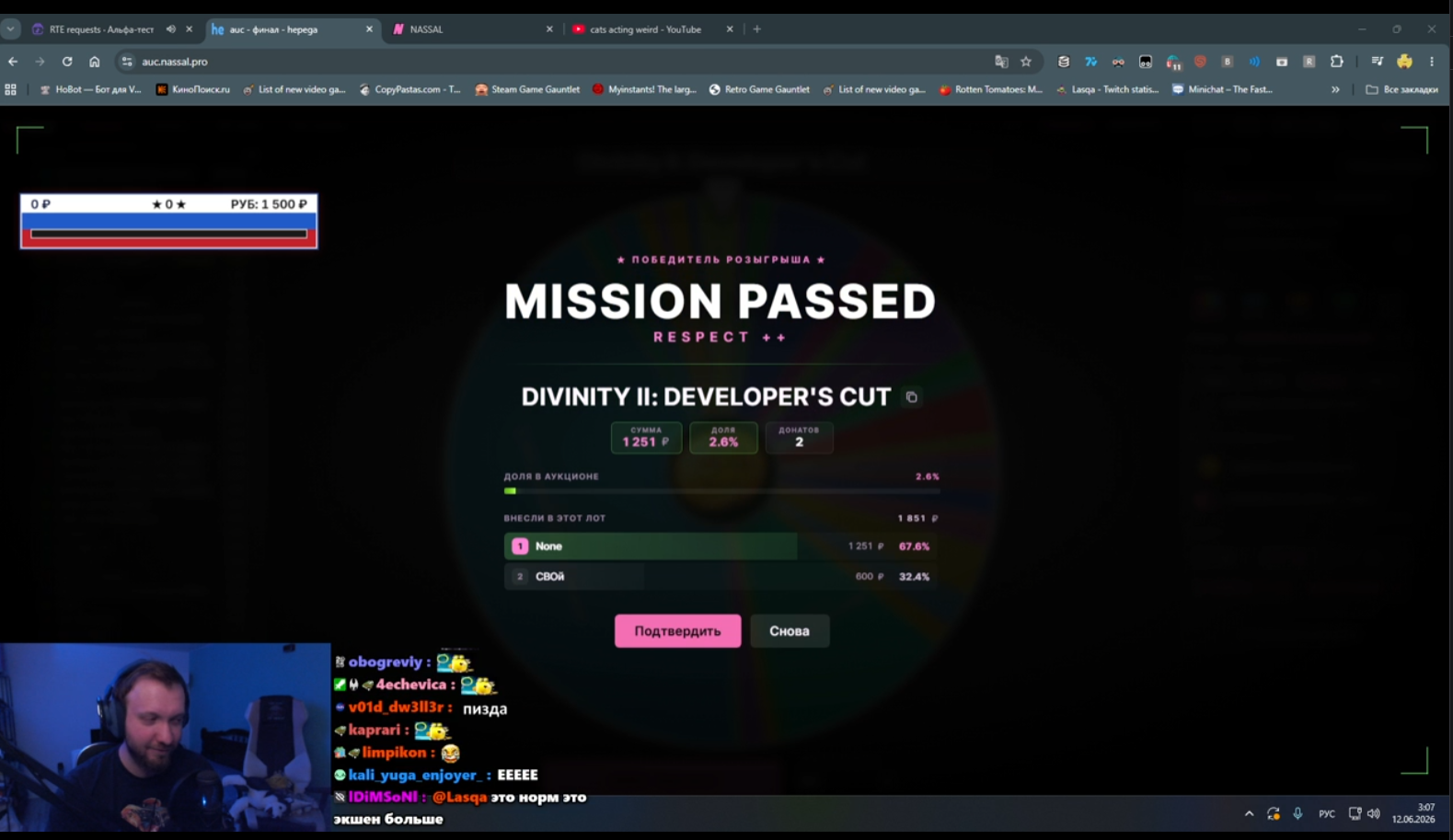
Task: Open a new browser tab
Action: tap(757, 29)
